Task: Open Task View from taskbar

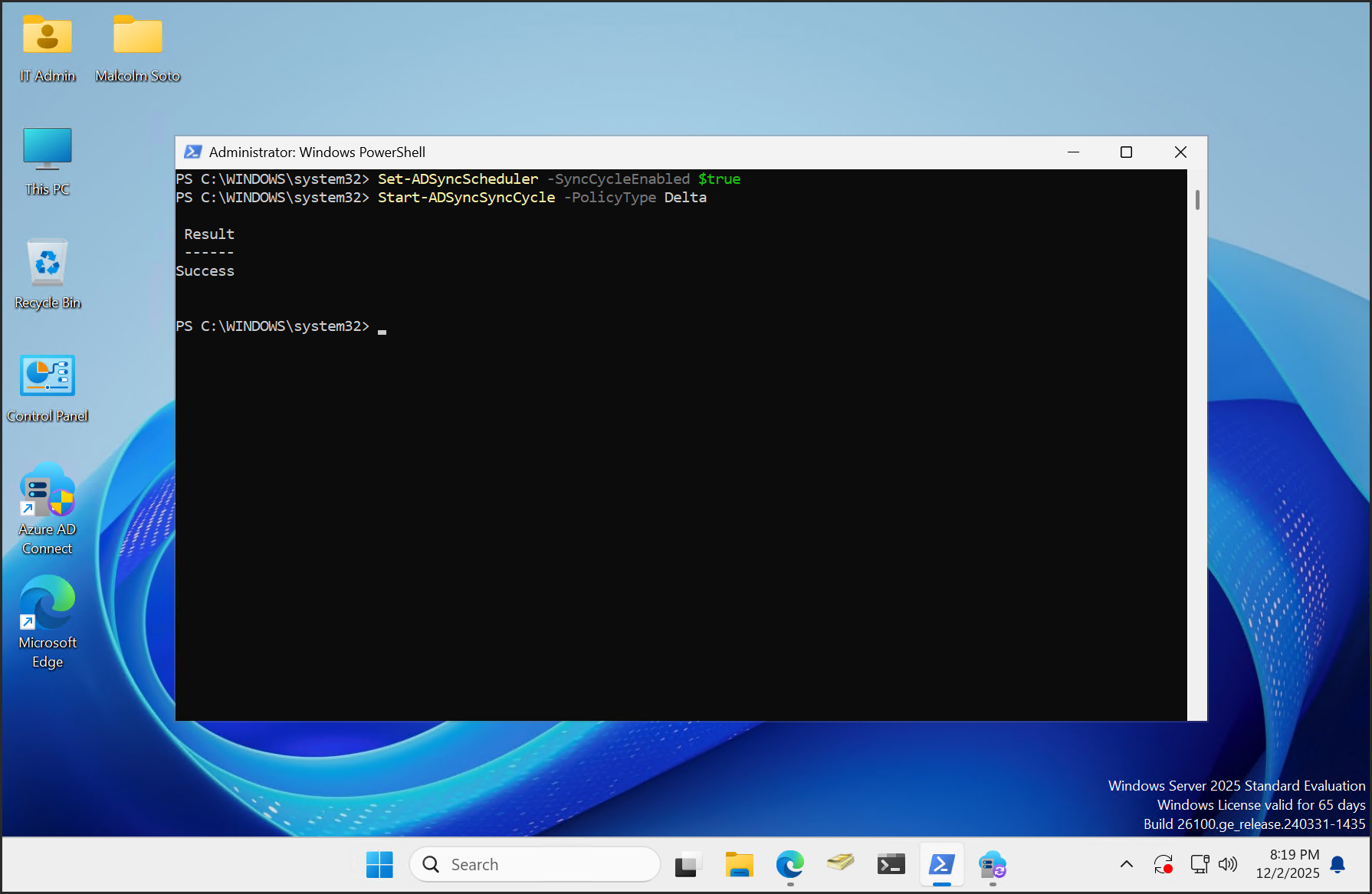Action: point(688,865)
